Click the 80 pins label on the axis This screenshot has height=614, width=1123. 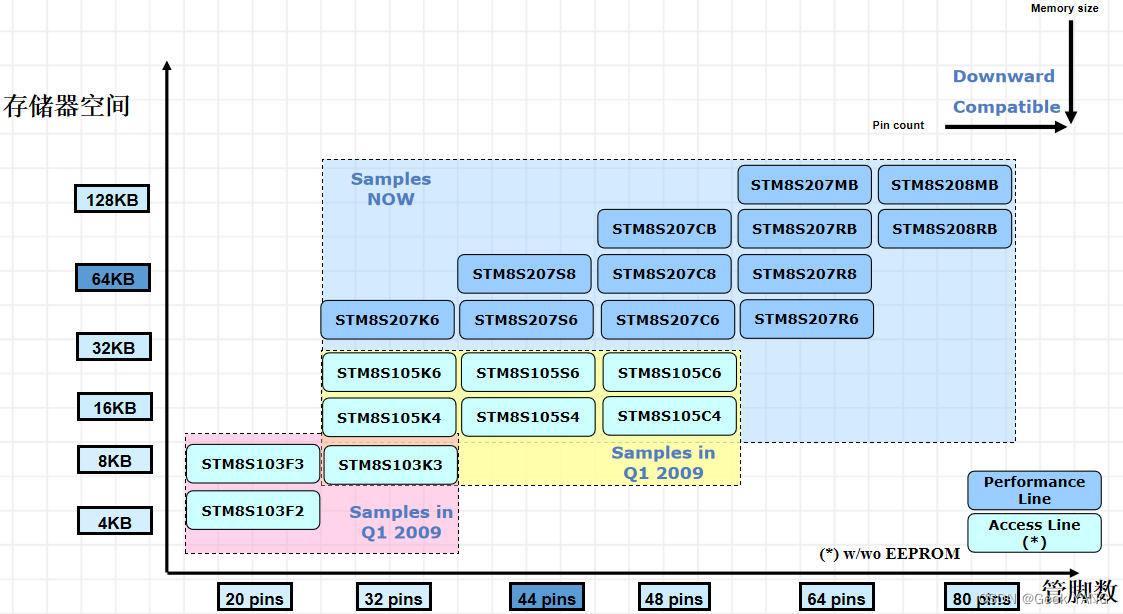(980, 597)
